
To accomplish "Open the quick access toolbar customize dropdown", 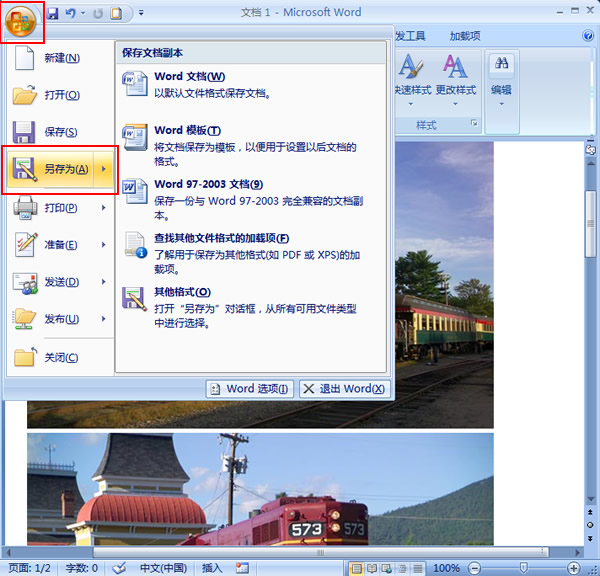I will [x=141, y=13].
